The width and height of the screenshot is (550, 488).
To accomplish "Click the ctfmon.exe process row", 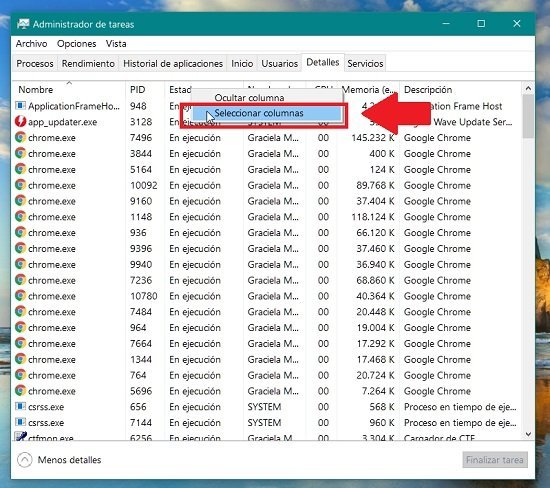I will click(x=267, y=437).
